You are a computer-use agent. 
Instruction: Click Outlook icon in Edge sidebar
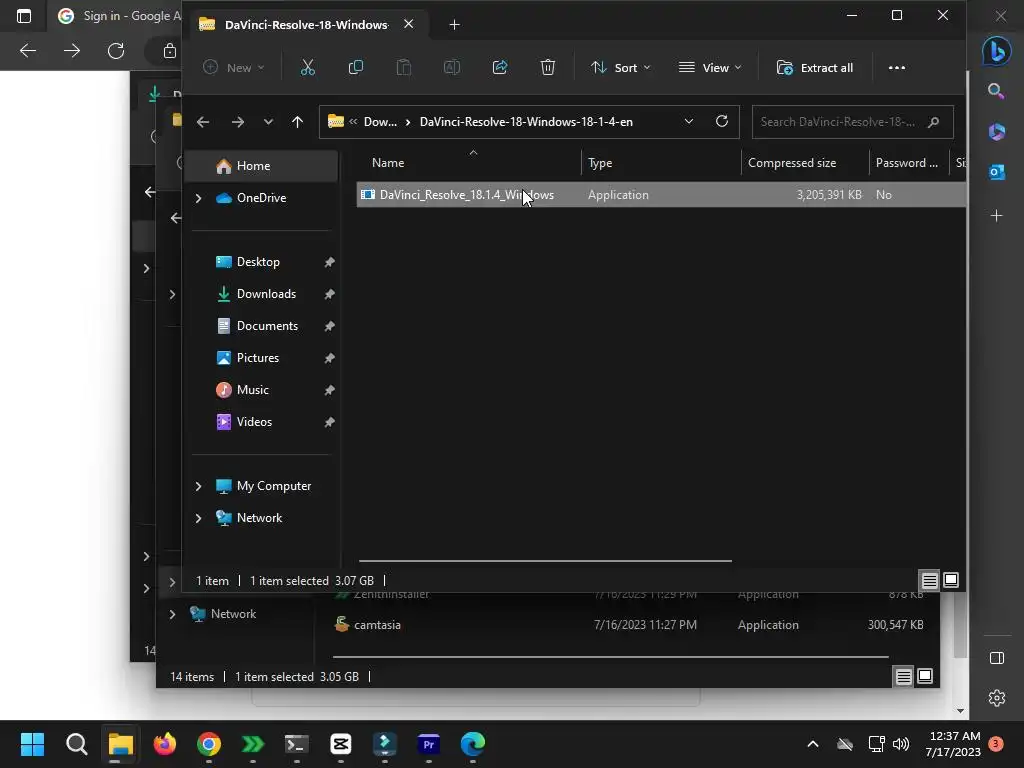pos(997,172)
